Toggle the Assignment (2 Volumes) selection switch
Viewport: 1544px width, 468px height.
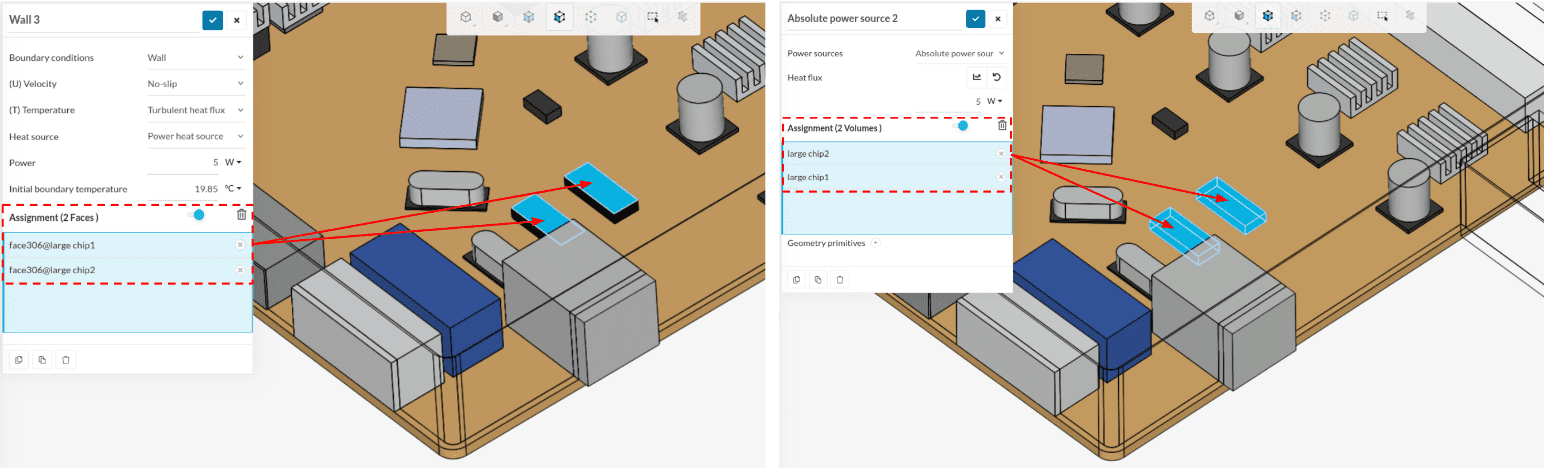tap(960, 126)
